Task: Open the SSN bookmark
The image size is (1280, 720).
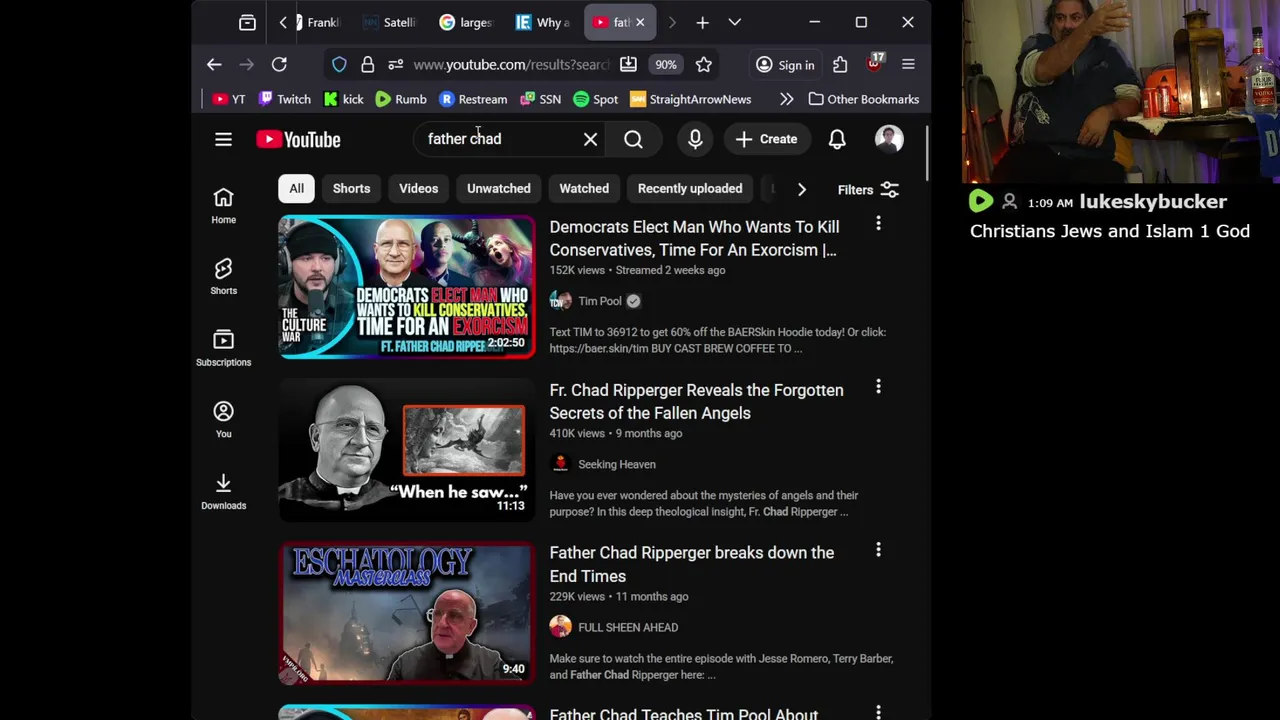Action: coord(540,99)
